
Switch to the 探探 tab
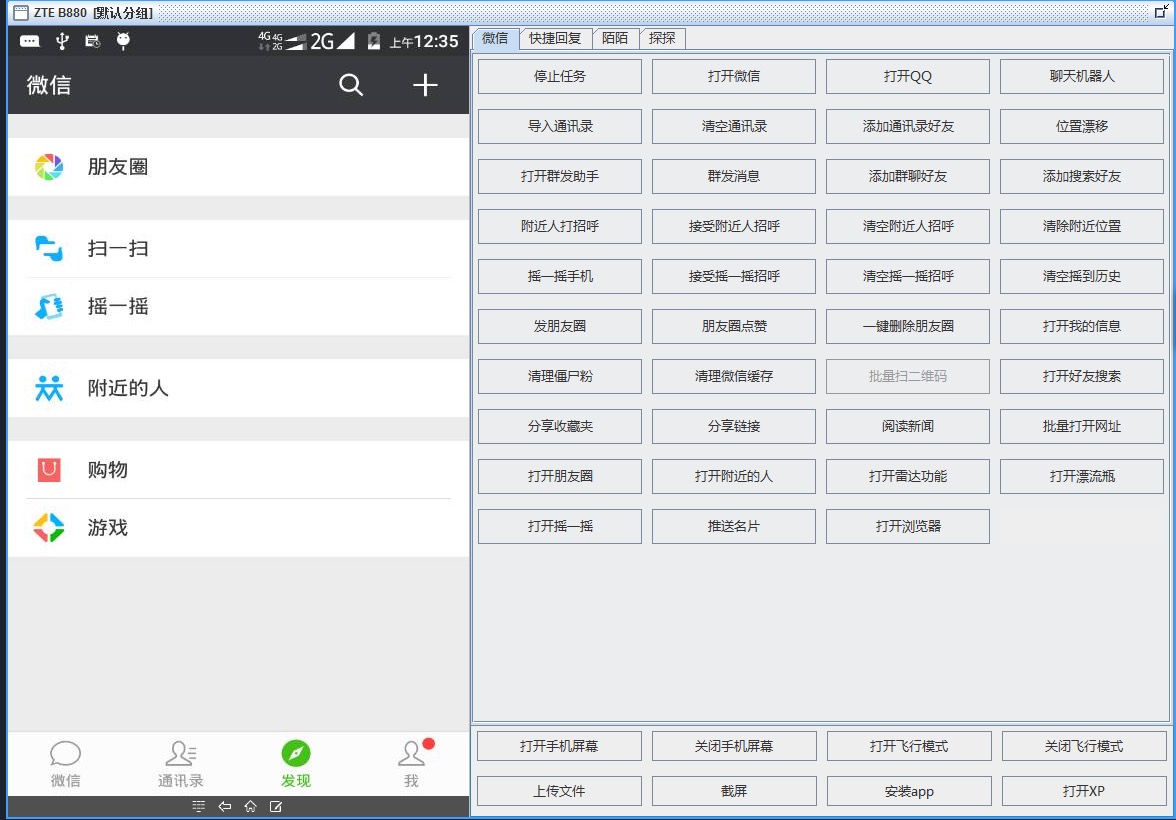coord(662,38)
